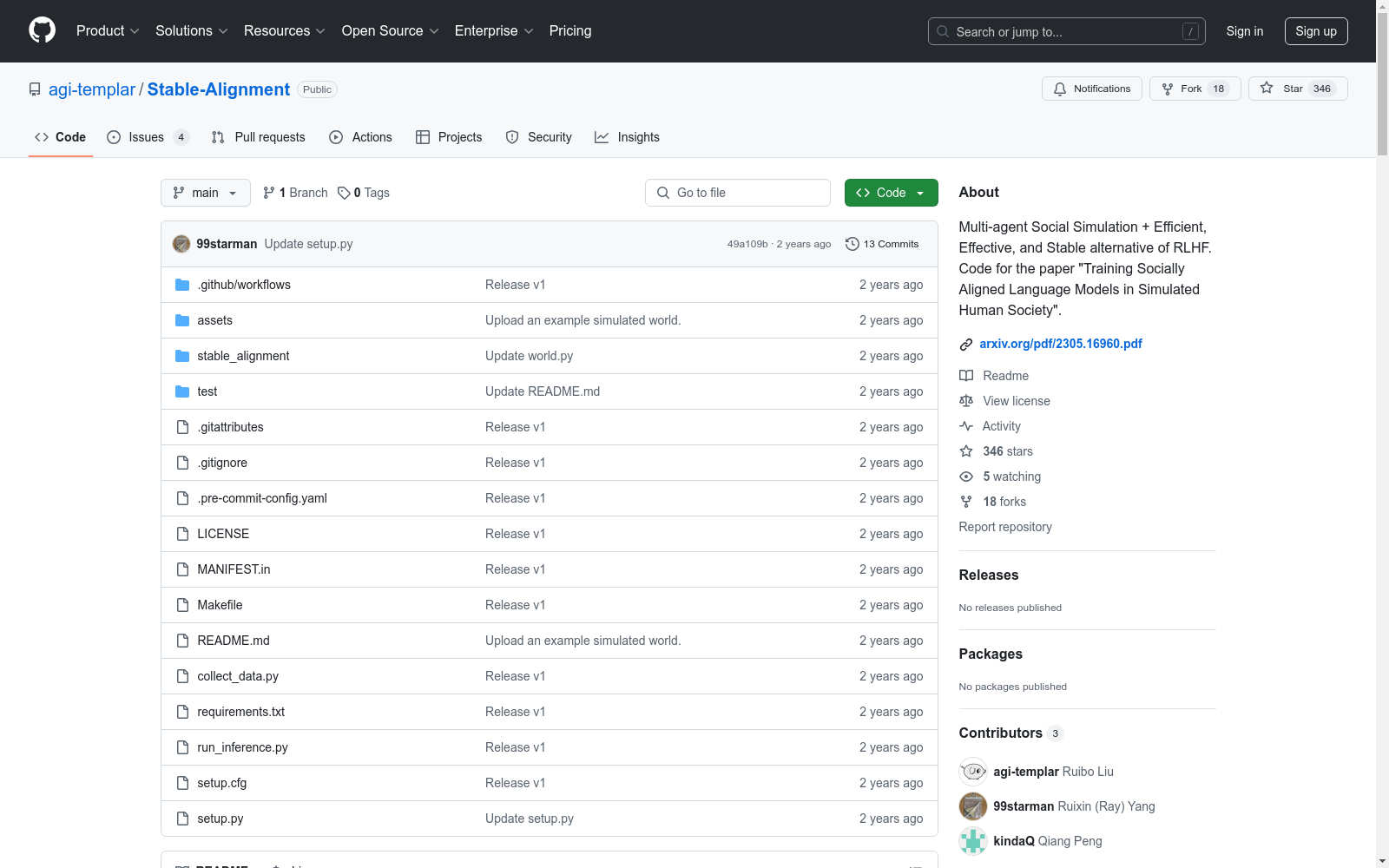
Task: Click the file icon for .gitattributes
Action: coord(182,427)
